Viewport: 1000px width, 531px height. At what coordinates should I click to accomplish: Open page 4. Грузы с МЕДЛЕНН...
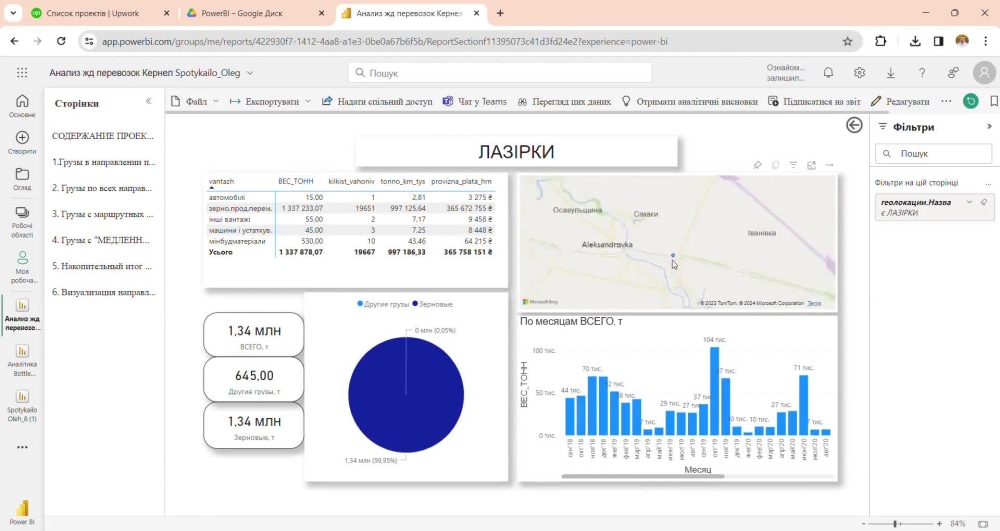(101, 240)
